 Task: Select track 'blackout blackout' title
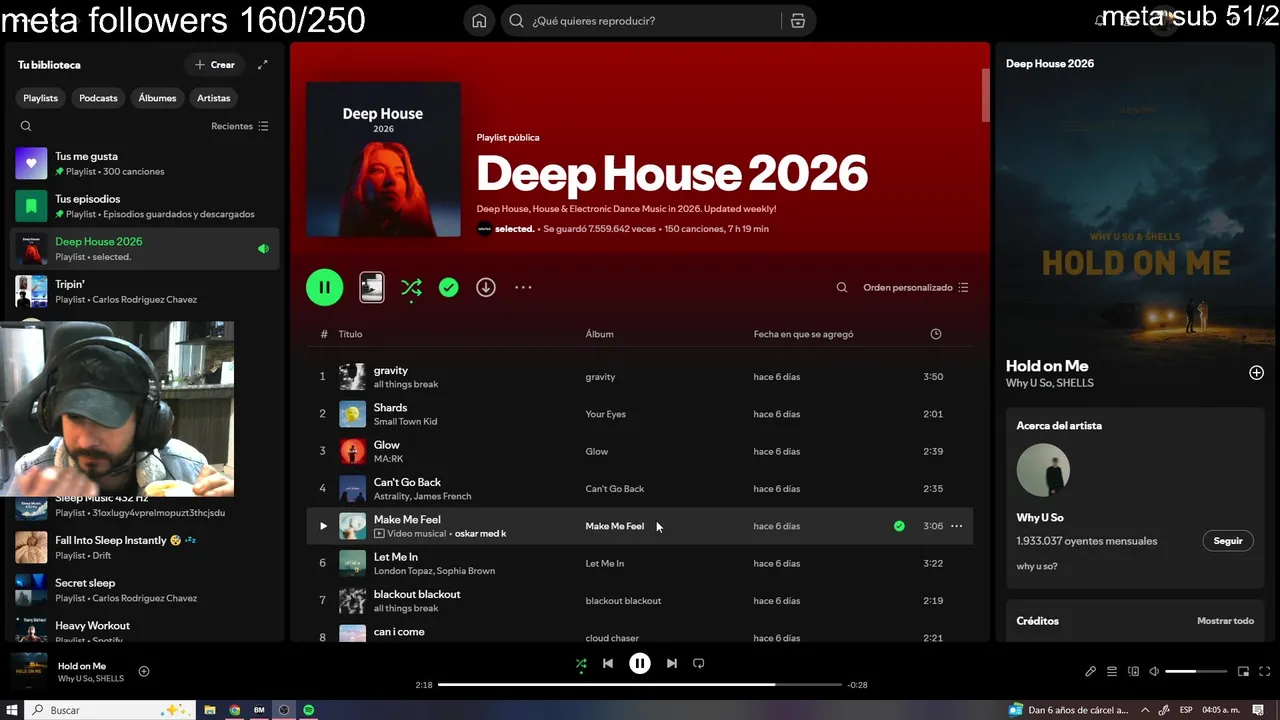(417, 594)
